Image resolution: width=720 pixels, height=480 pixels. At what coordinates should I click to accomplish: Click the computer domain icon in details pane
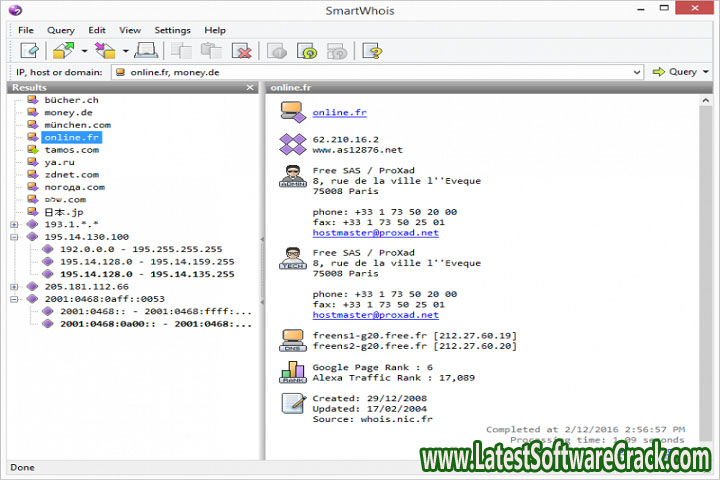292,113
